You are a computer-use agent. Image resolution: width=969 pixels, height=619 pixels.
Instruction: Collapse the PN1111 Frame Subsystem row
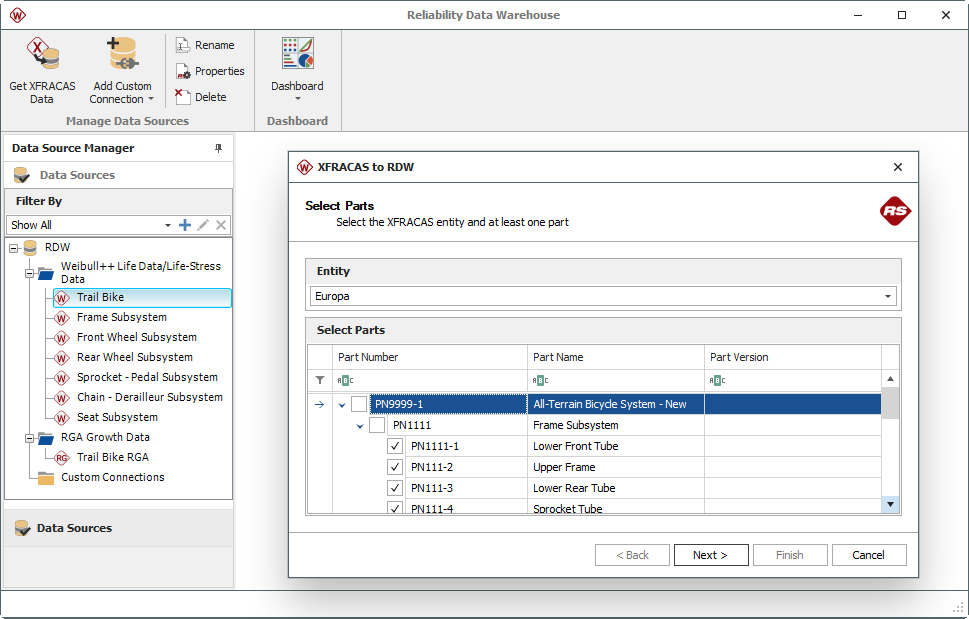pos(360,425)
